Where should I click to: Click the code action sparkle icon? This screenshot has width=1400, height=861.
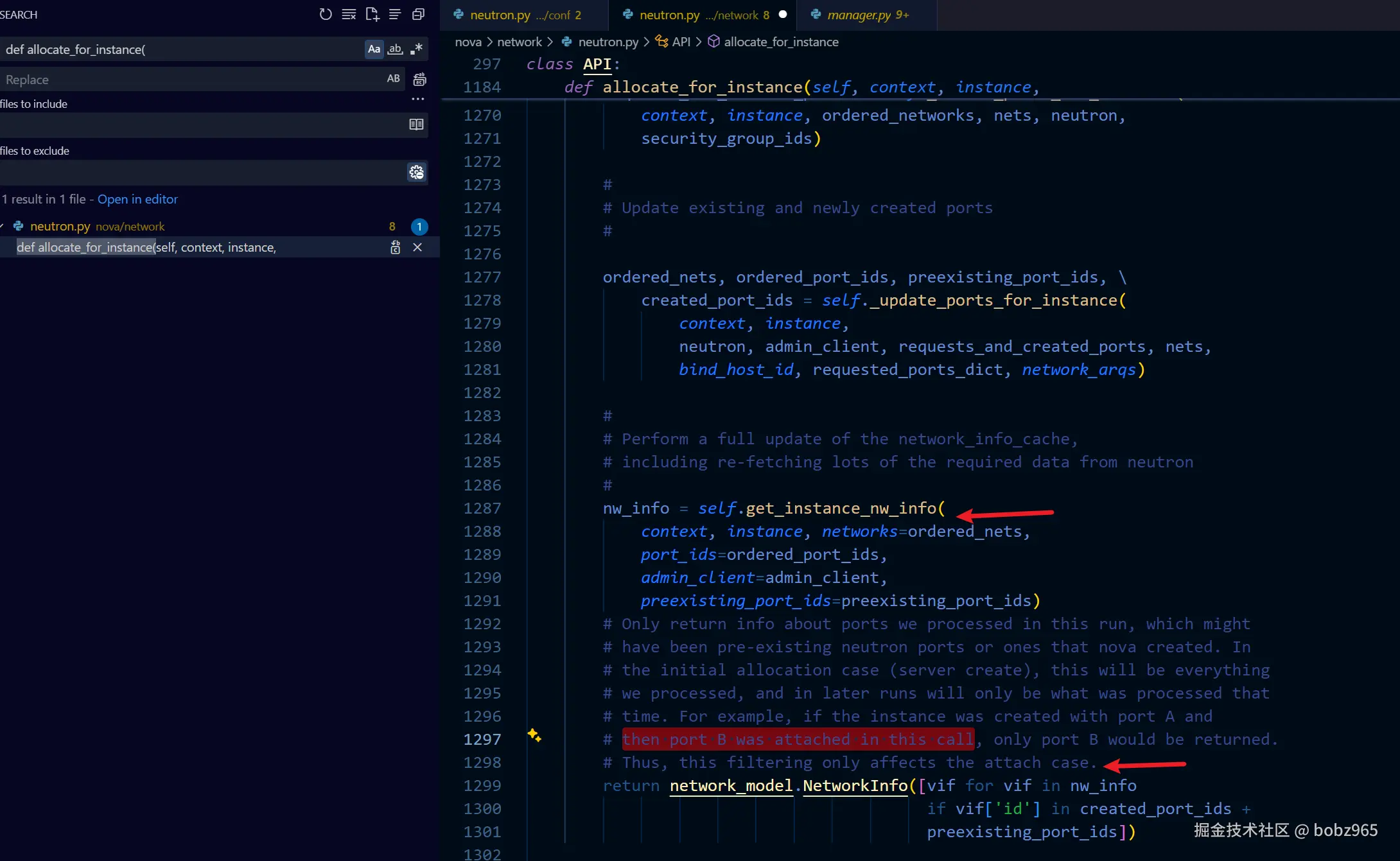534,735
